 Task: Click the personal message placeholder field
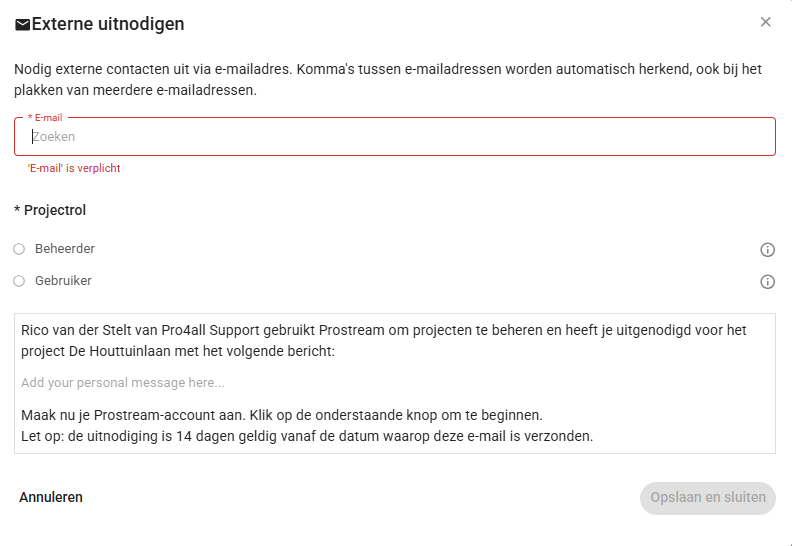[123, 382]
